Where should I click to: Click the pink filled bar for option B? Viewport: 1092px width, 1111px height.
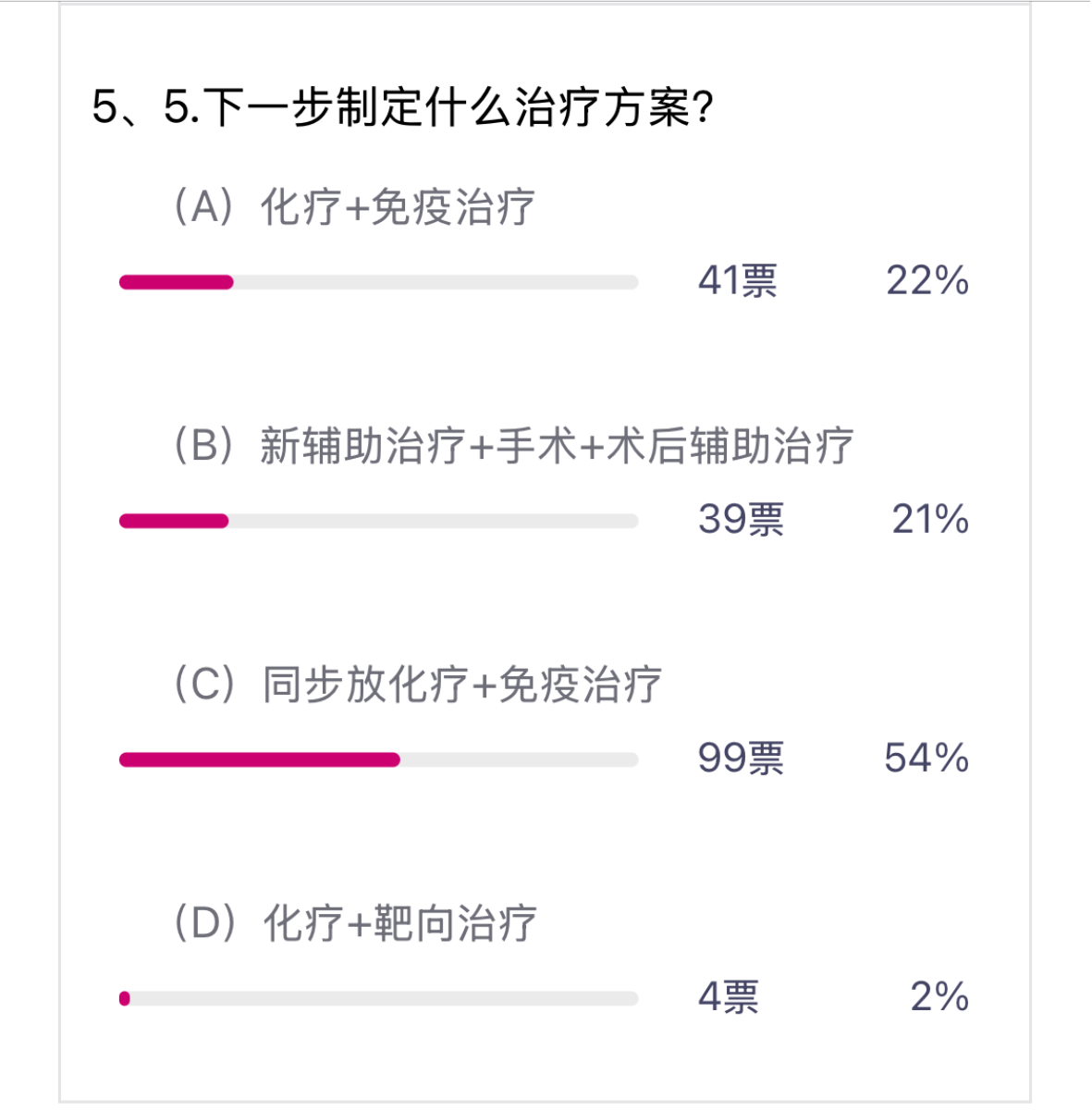coord(174,521)
